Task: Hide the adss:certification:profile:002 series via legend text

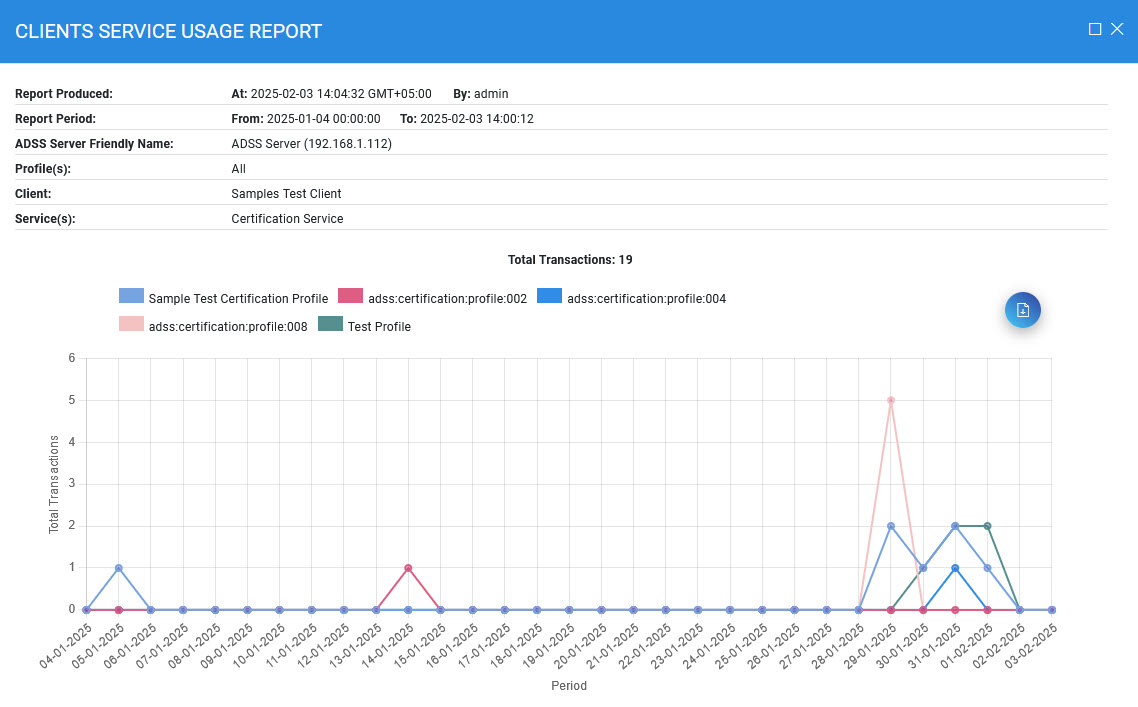Action: [447, 298]
